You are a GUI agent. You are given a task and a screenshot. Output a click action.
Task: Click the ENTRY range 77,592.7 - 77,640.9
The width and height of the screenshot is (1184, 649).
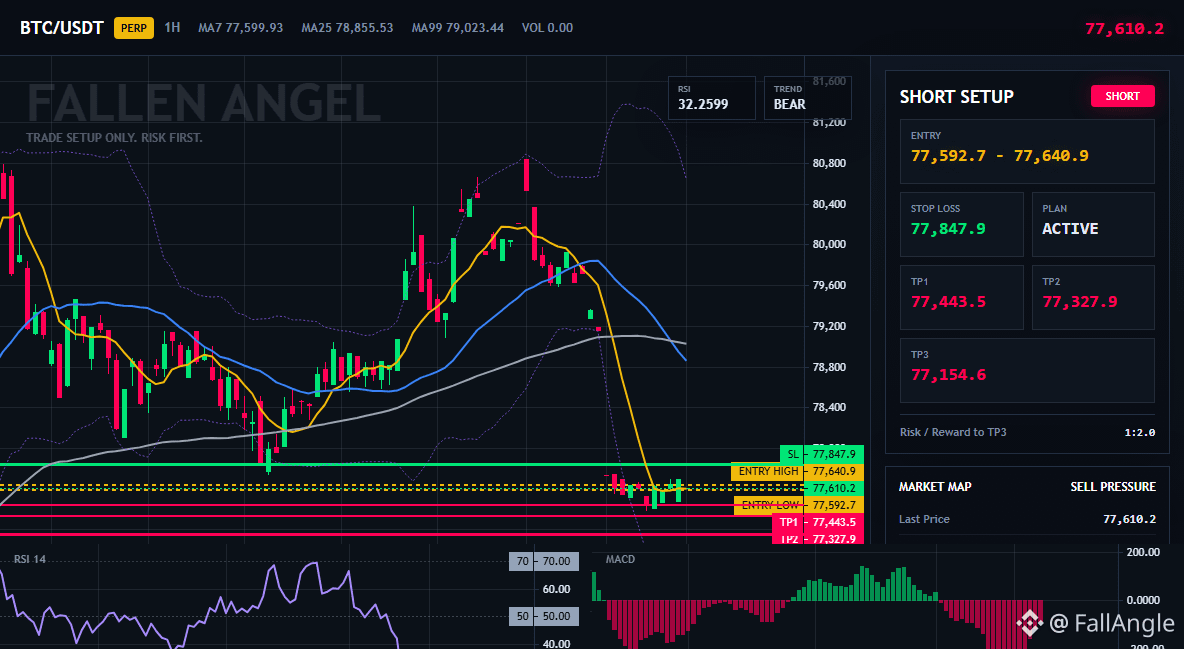[x=999, y=156]
